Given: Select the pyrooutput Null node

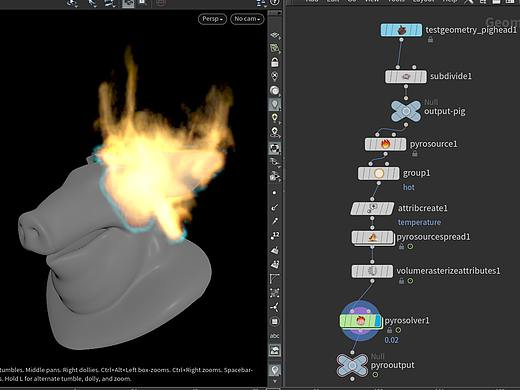Looking at the screenshot, I should (352, 365).
